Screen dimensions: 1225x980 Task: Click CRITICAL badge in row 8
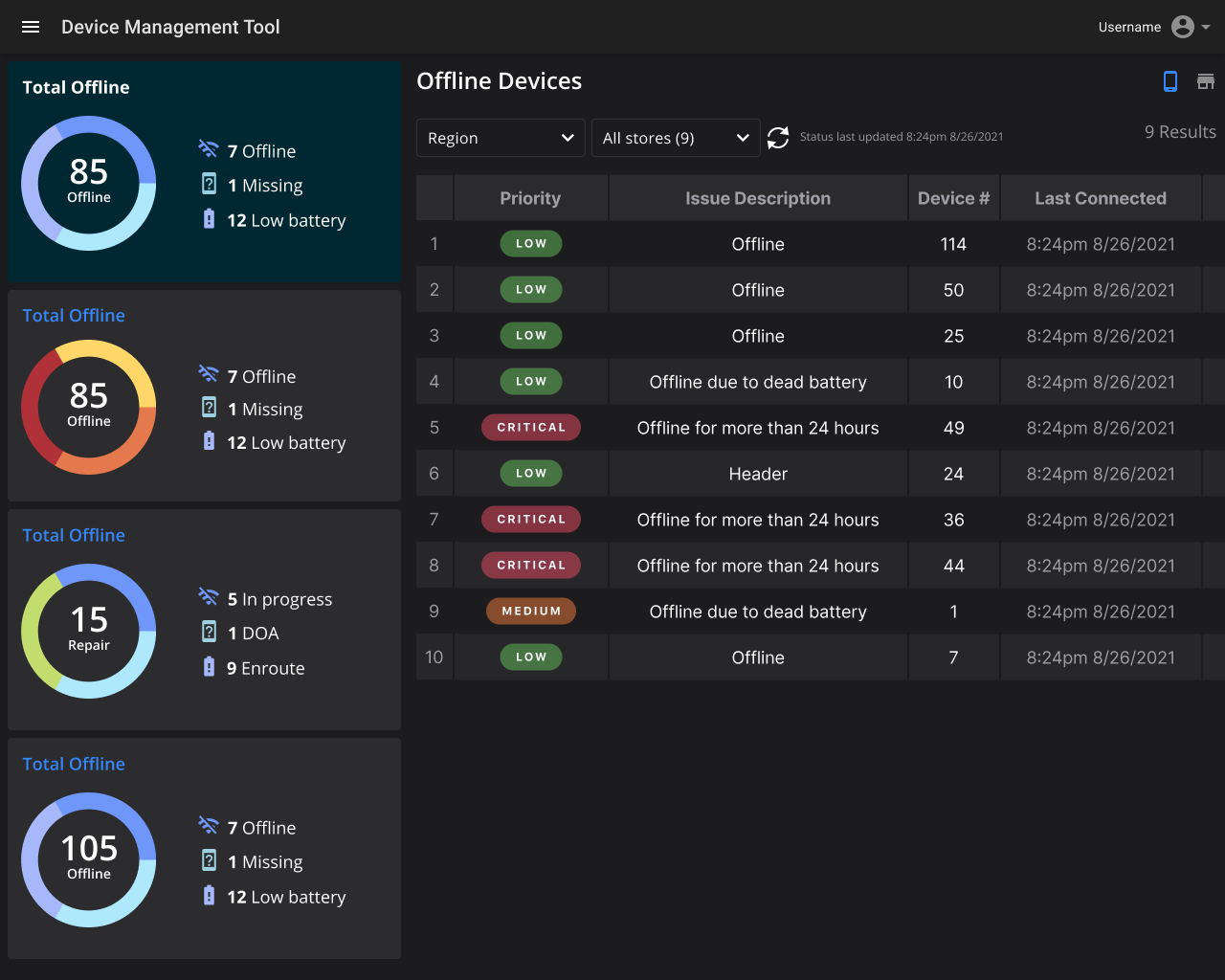pyautogui.click(x=531, y=566)
